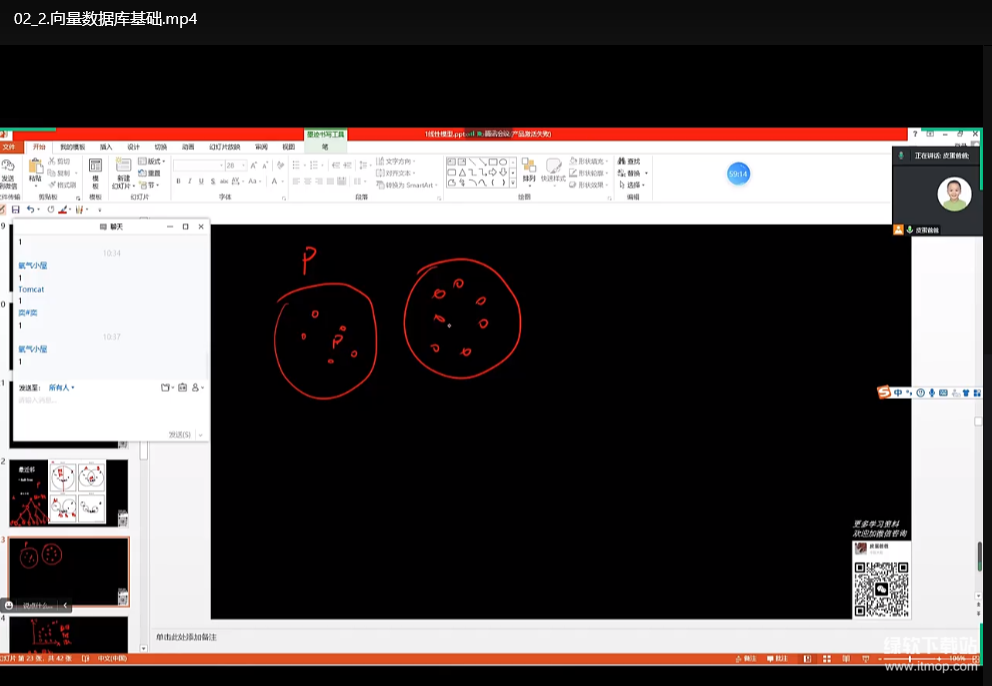Click the Find icon in editing group

pos(630,161)
